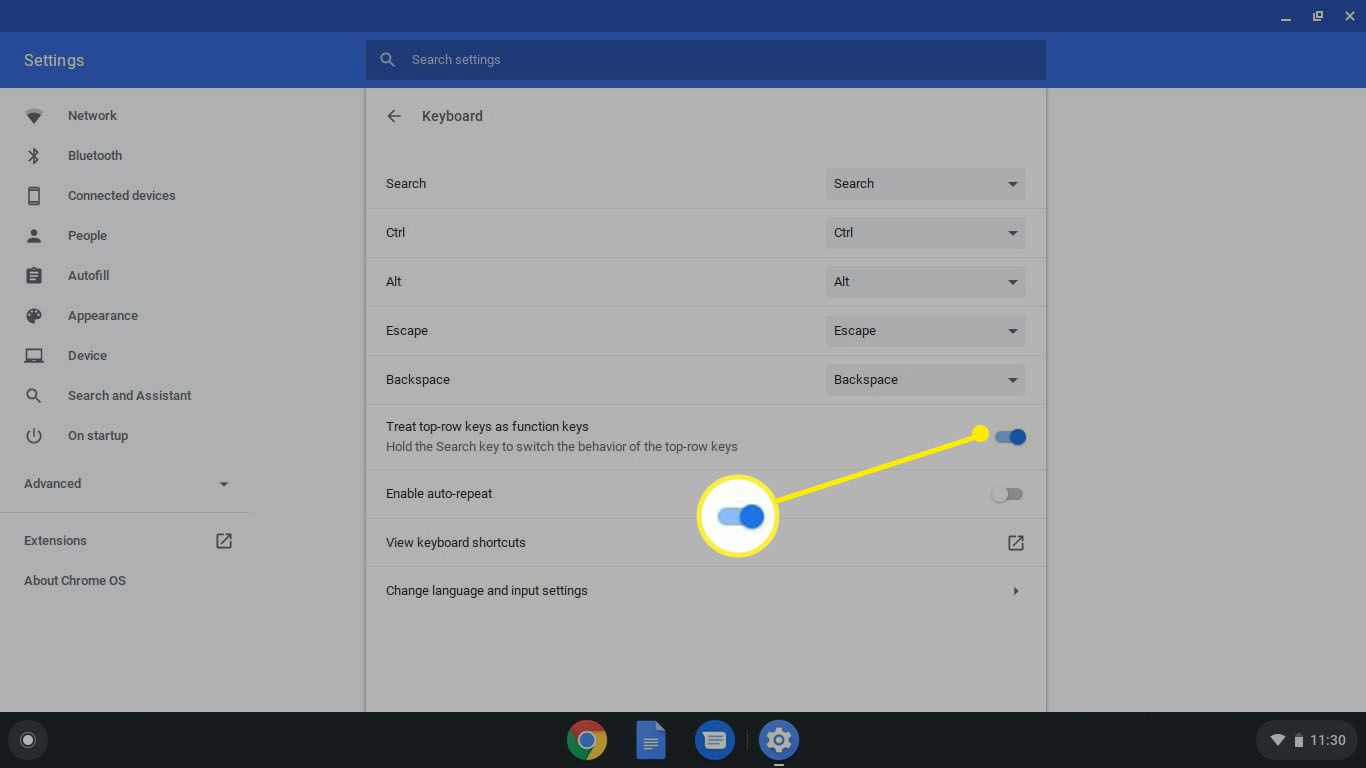Expand the Advanced section in sidebar
1366x768 pixels.
126,484
